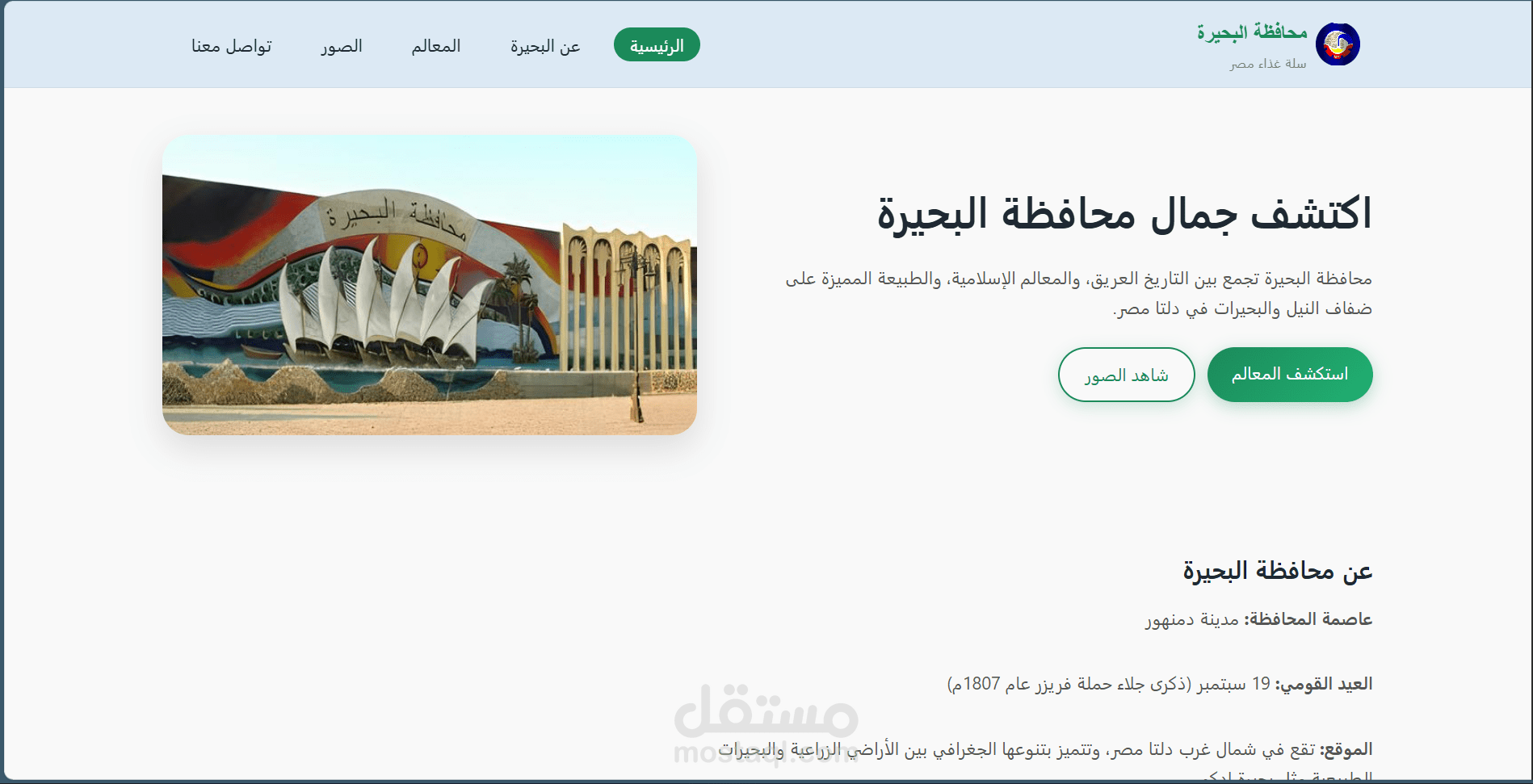Click the شاهد الصور outlined button
This screenshot has height=784, width=1533.
(x=1126, y=374)
